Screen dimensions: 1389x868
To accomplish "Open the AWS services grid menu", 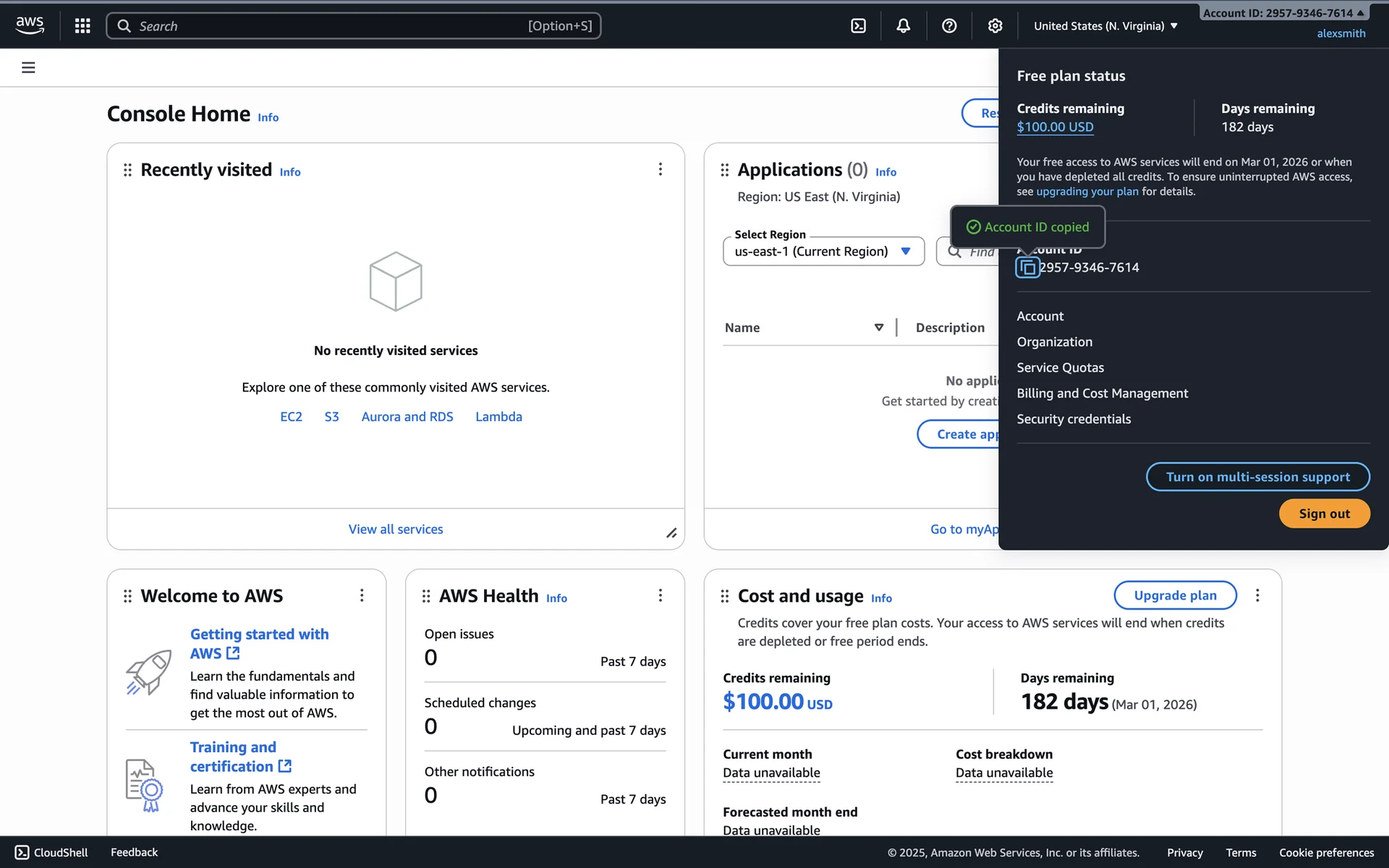I will [x=82, y=26].
